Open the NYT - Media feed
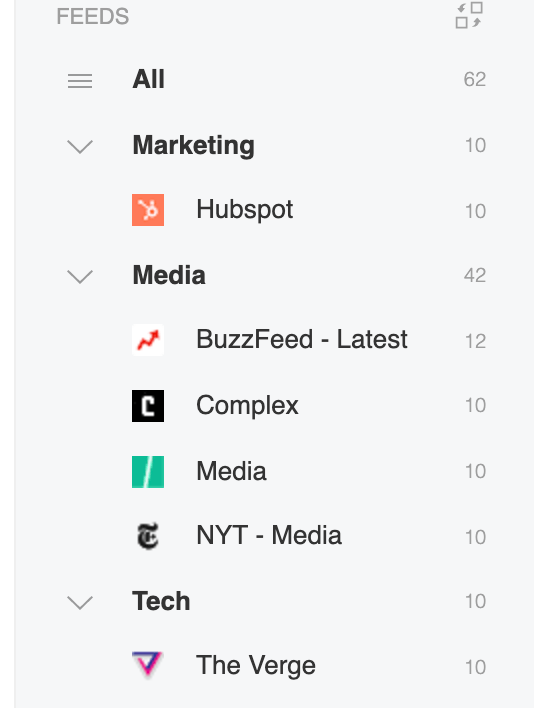Viewport: 534px width, 708px height. [269, 536]
